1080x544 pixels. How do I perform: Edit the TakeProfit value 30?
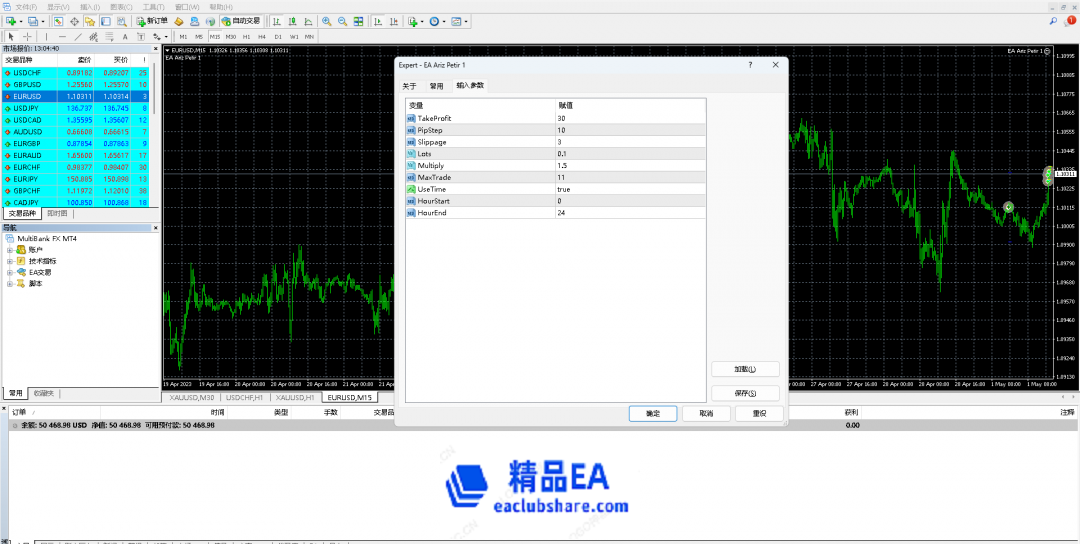[x=630, y=118]
